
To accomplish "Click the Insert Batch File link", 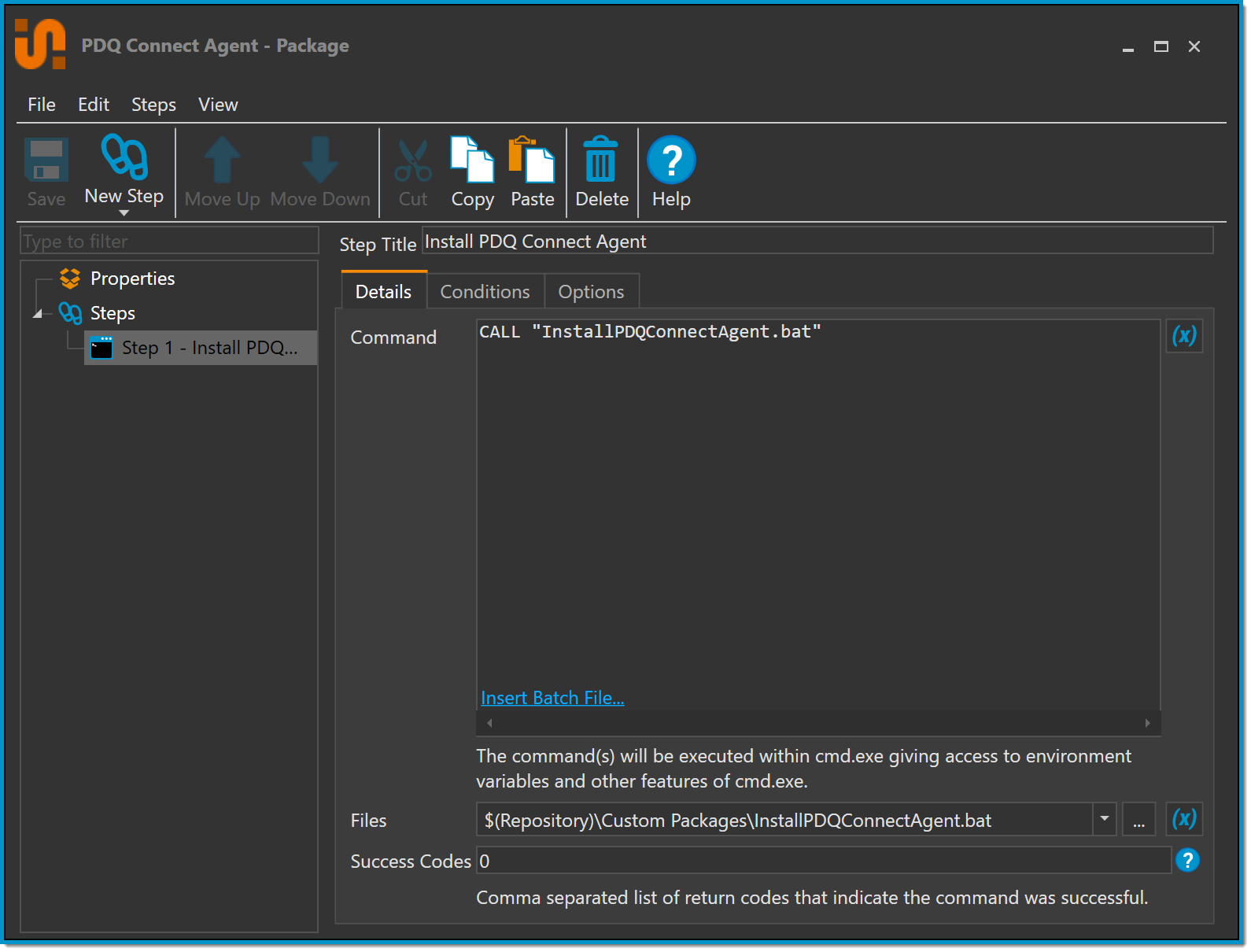I will (552, 698).
